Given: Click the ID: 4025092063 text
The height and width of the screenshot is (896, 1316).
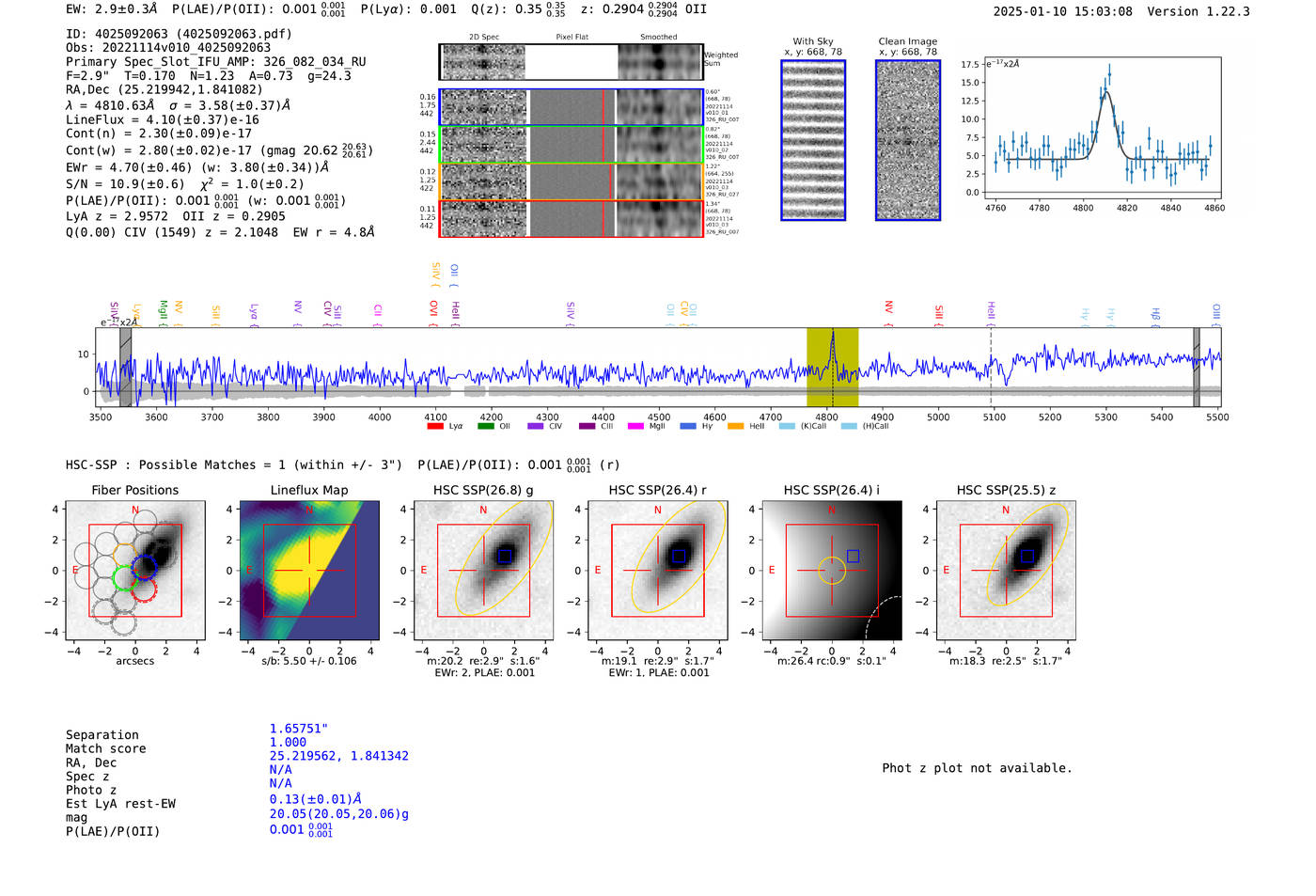Looking at the screenshot, I should [x=179, y=34].
